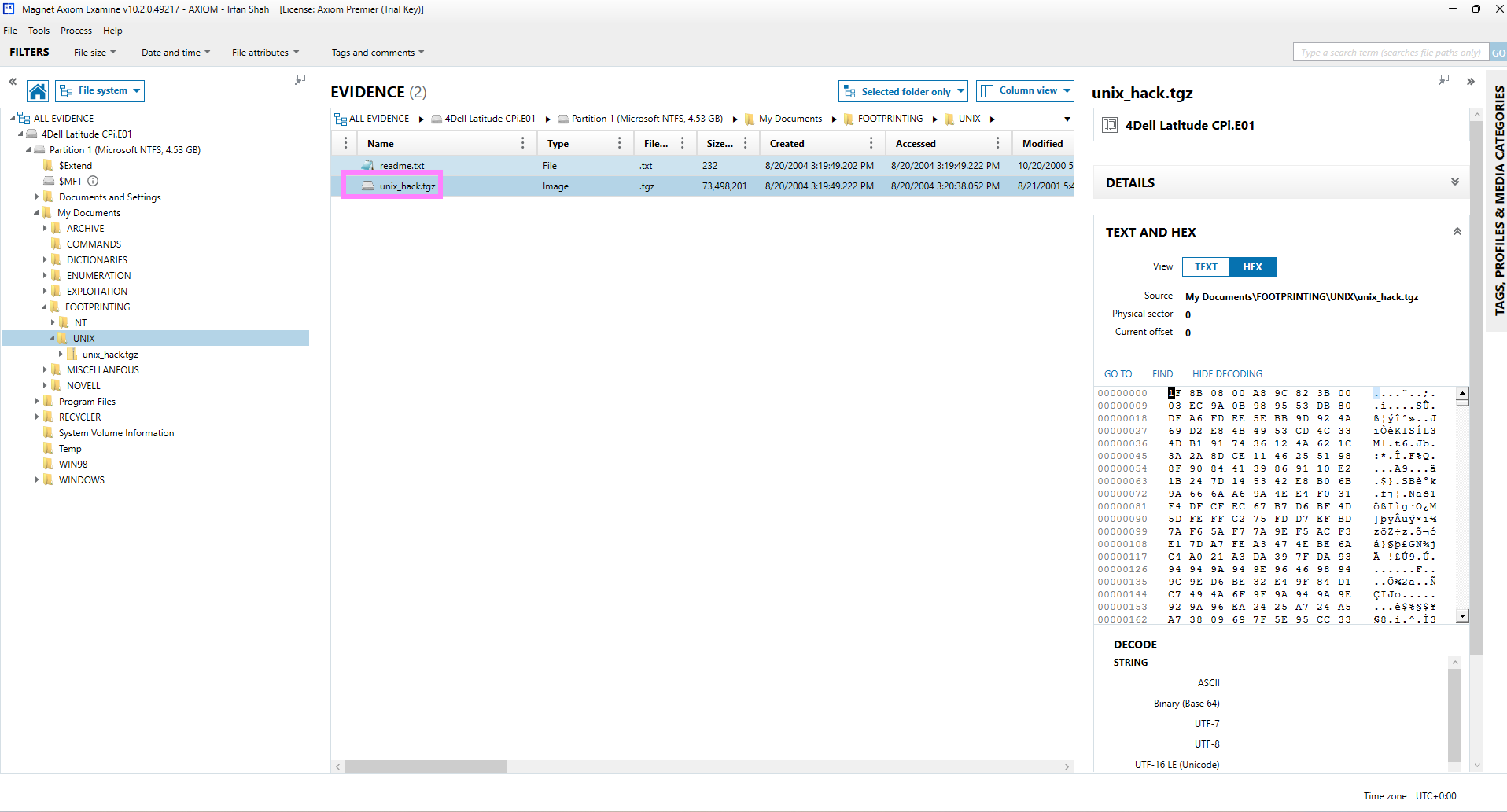Open File system view dropdown
The height and width of the screenshot is (812, 1507).
point(100,91)
